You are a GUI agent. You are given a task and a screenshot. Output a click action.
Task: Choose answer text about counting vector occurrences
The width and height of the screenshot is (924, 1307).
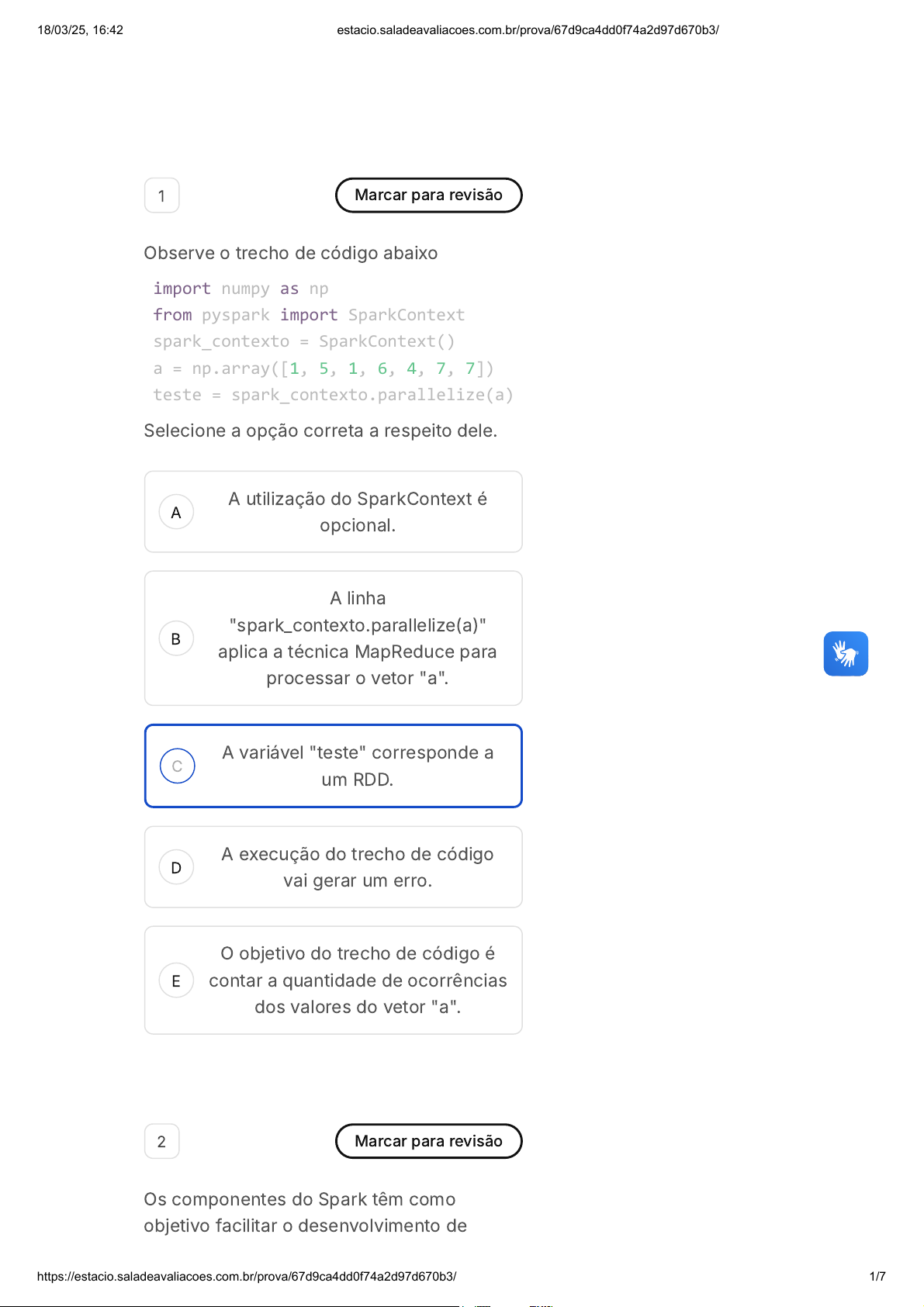click(x=358, y=980)
